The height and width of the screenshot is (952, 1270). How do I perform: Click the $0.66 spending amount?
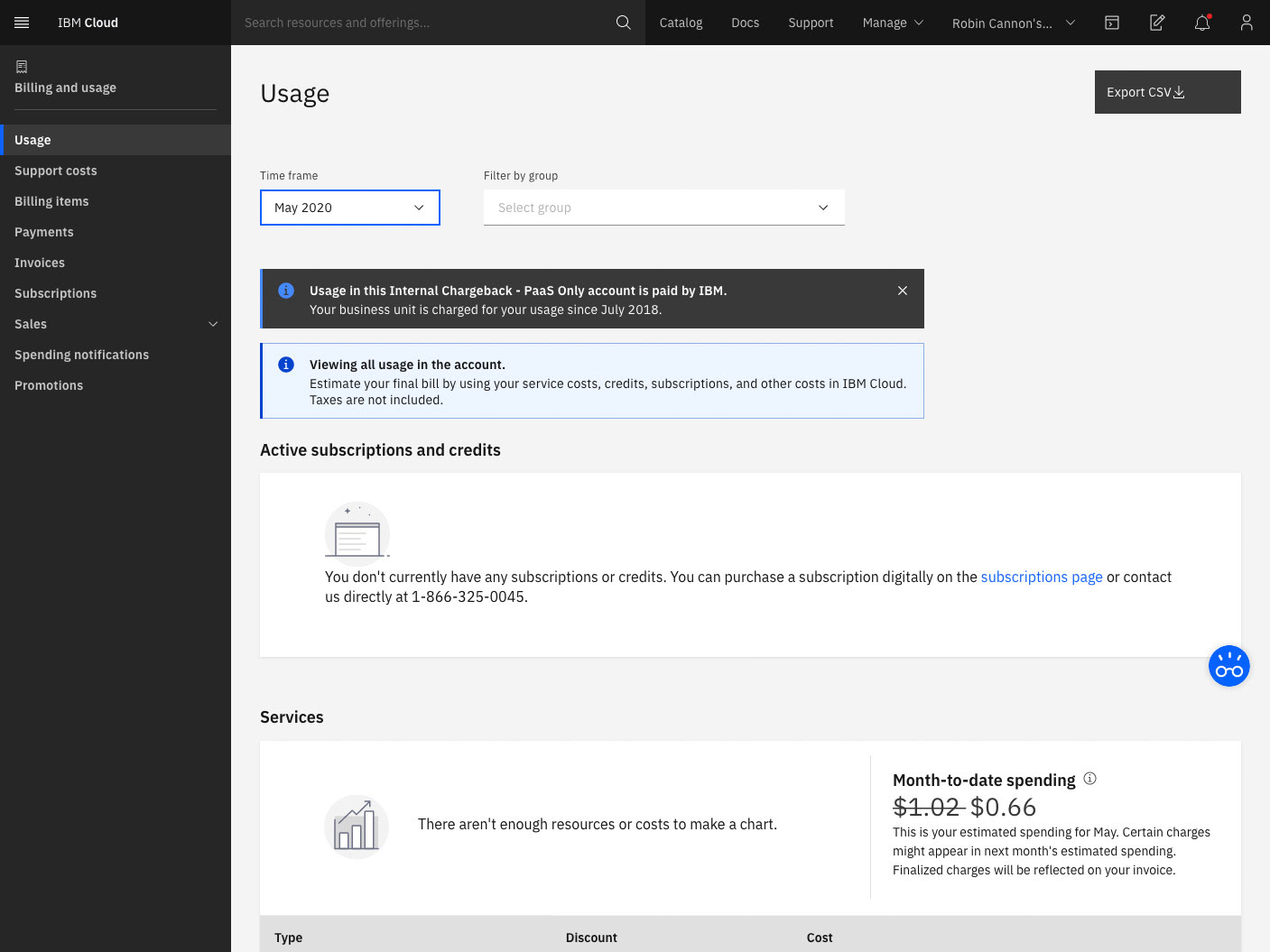tap(1003, 807)
